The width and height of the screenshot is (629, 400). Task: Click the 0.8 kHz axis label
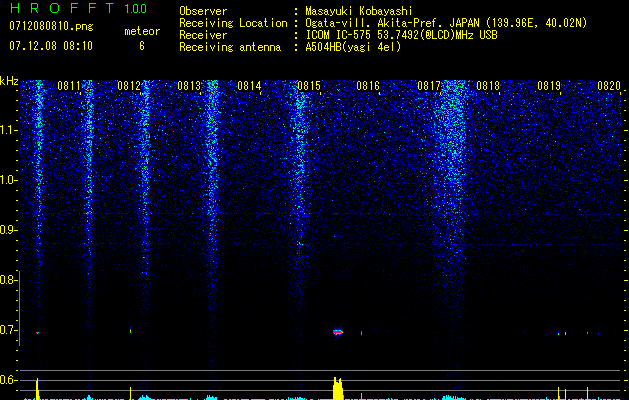pyautogui.click(x=8, y=280)
